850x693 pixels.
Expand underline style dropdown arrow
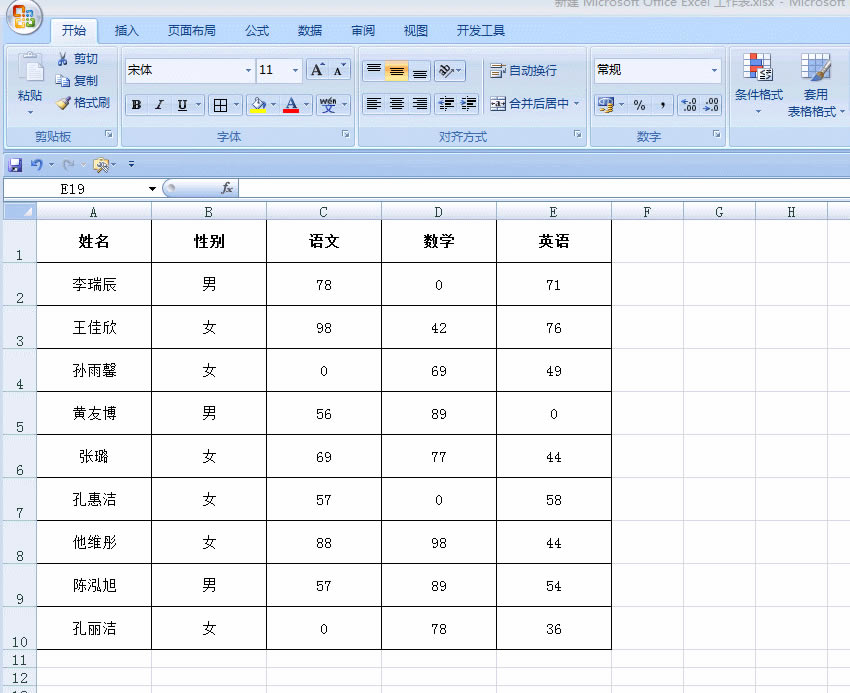click(x=198, y=105)
